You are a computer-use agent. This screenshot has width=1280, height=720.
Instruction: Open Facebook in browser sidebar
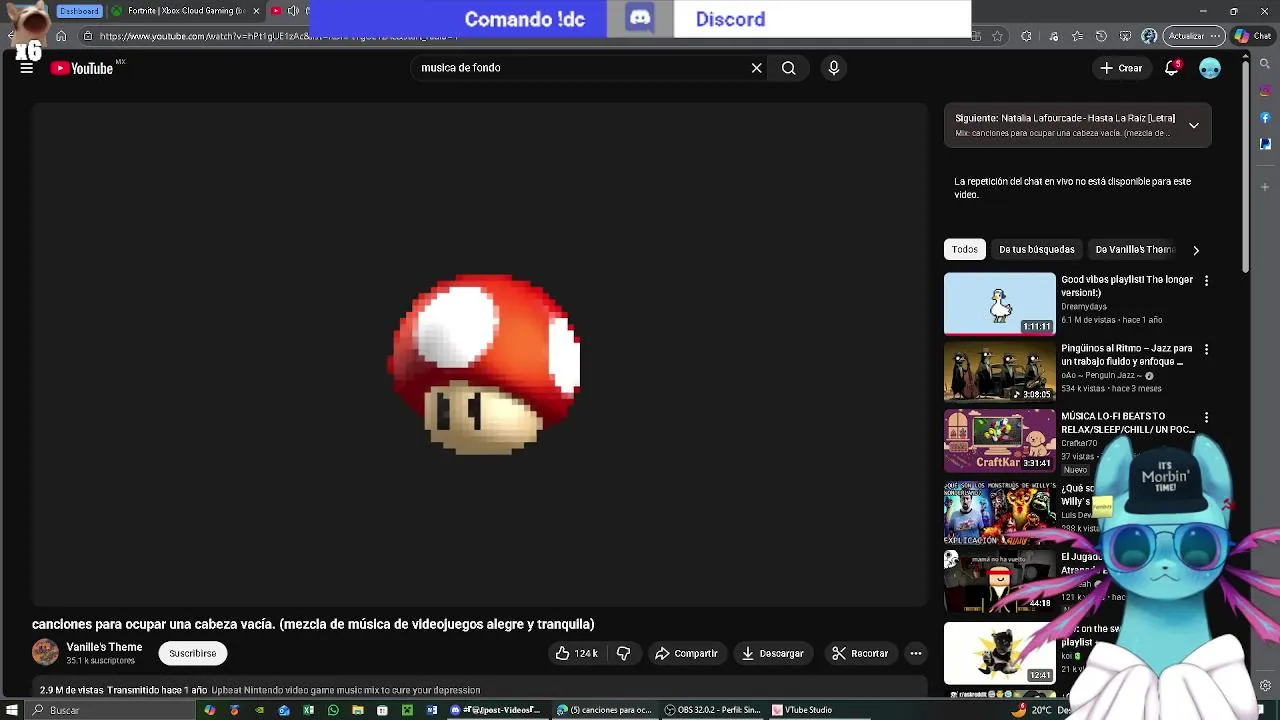click(x=1265, y=119)
